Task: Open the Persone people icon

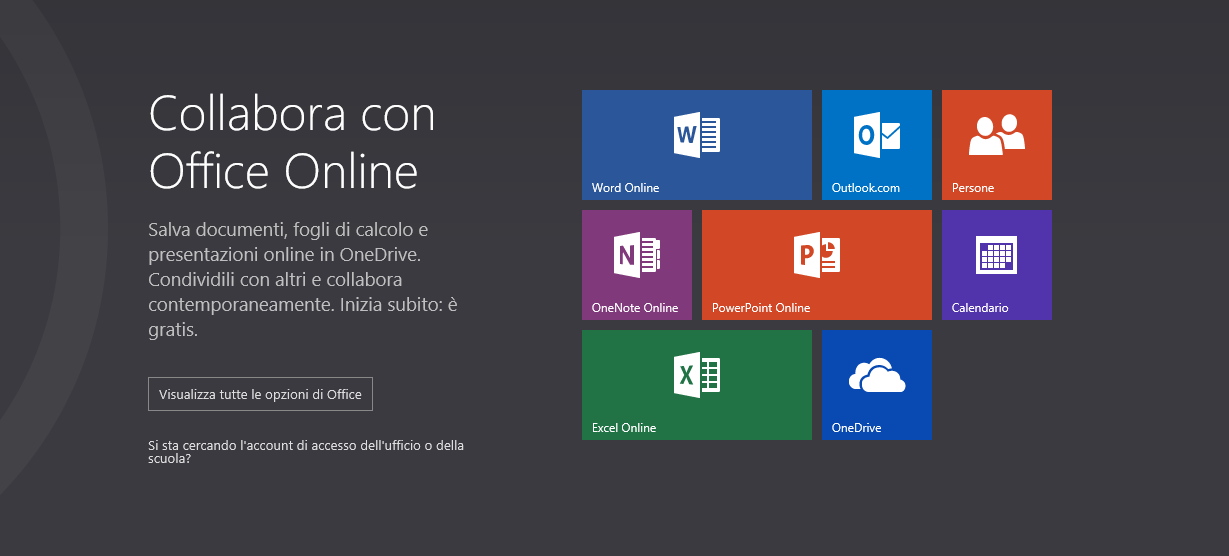Action: pos(997,135)
